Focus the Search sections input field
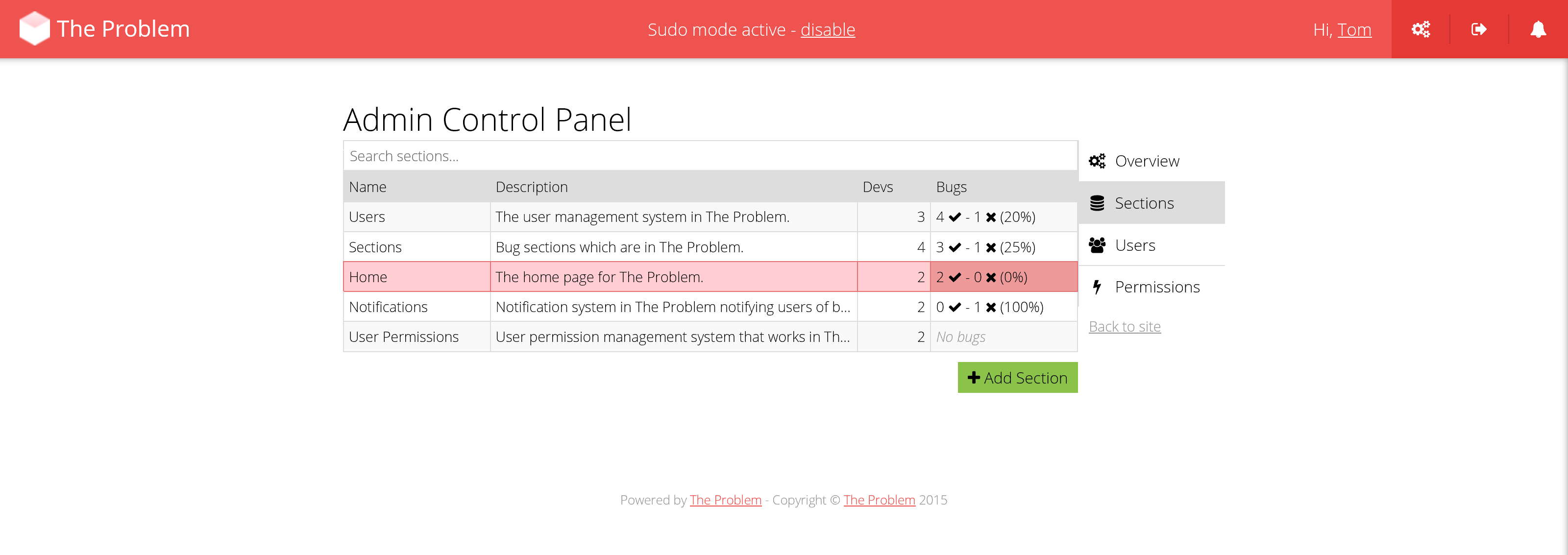Screen dimensions: 1568x555 [710, 156]
